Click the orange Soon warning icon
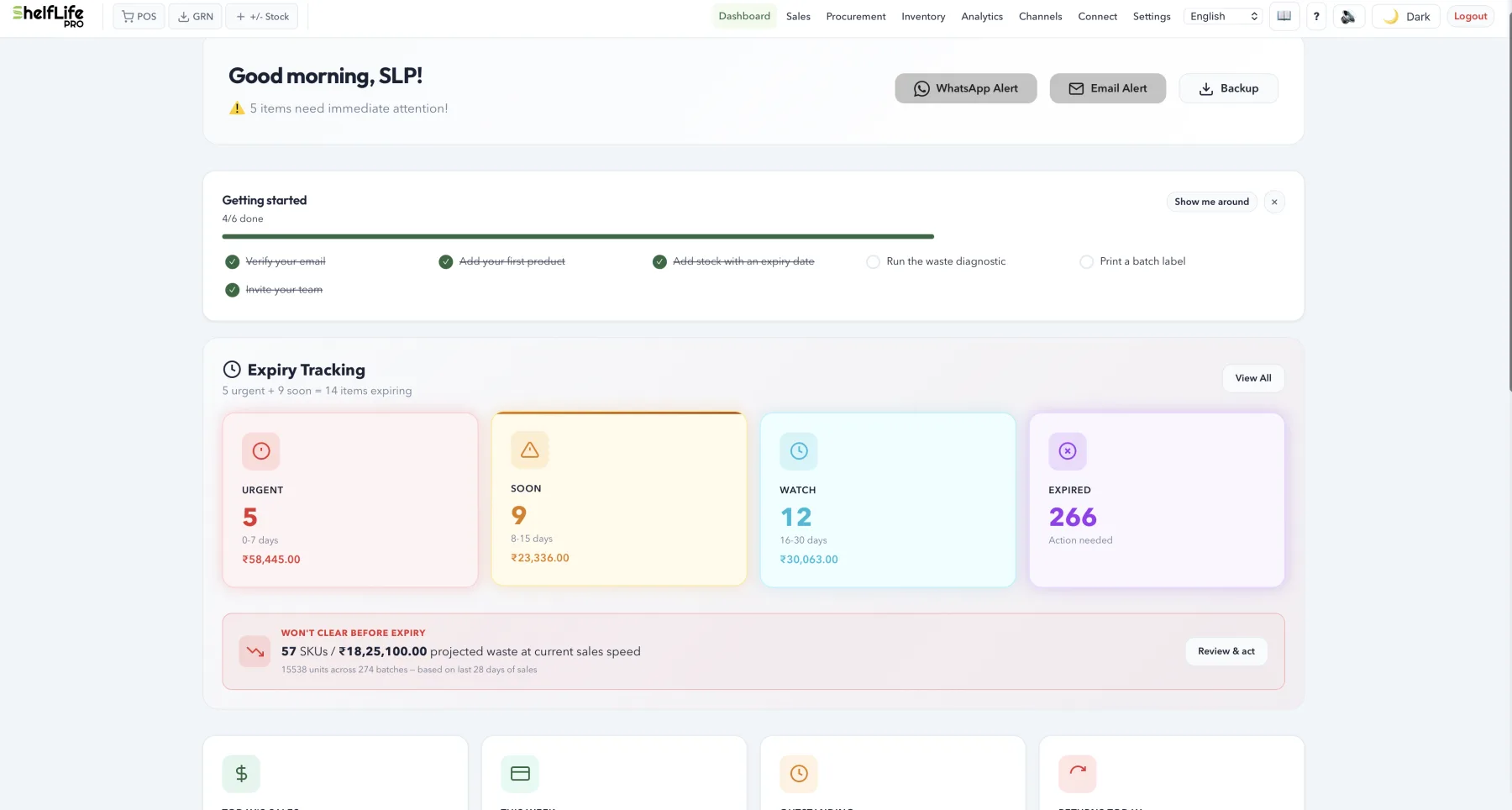 coord(530,450)
